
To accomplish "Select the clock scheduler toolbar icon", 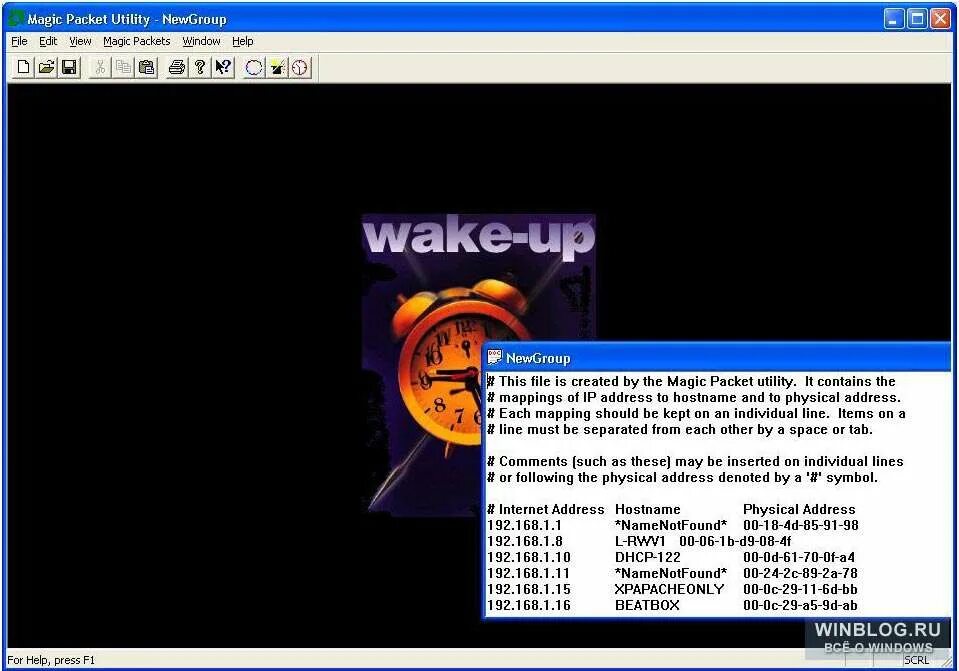I will pyautogui.click(x=299, y=67).
